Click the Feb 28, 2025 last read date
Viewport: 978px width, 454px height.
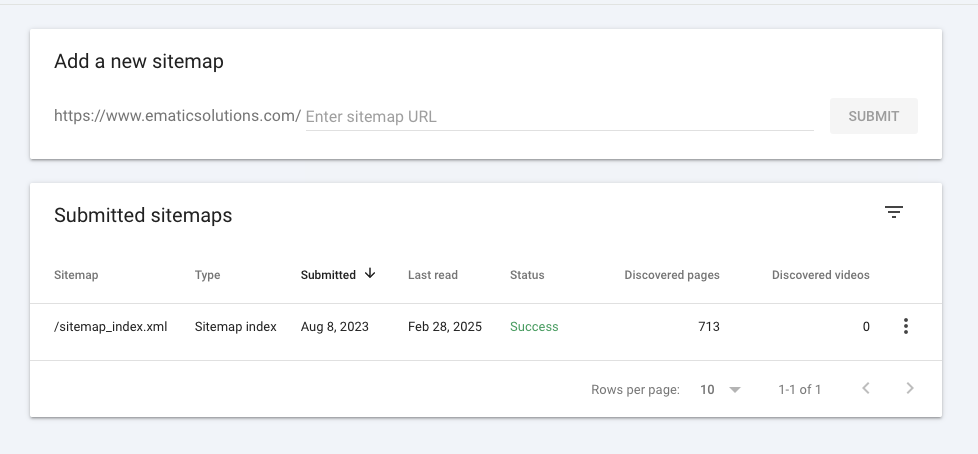point(445,327)
